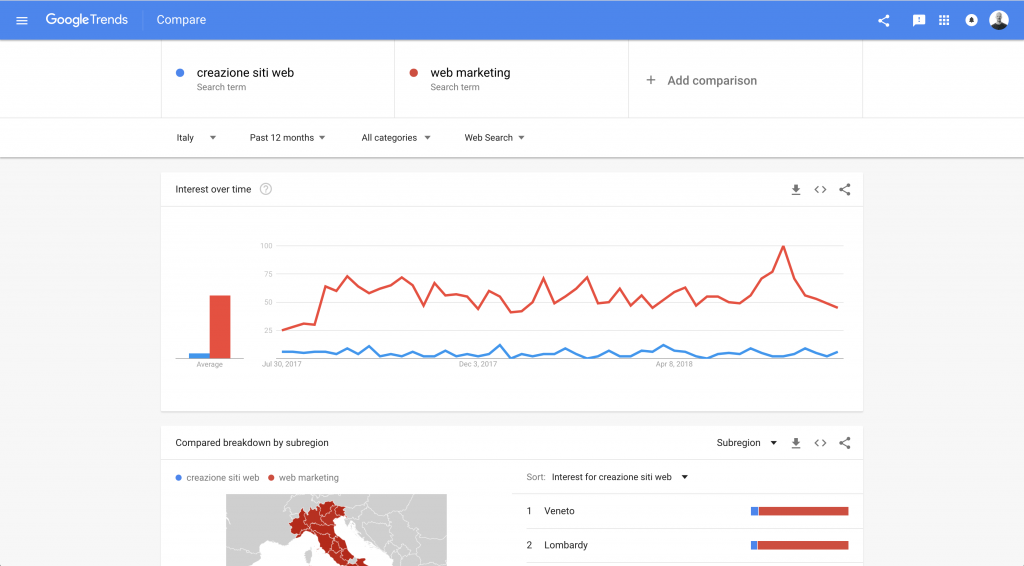Click the Italy map thumbnail
The width and height of the screenshot is (1024, 566).
point(336,529)
